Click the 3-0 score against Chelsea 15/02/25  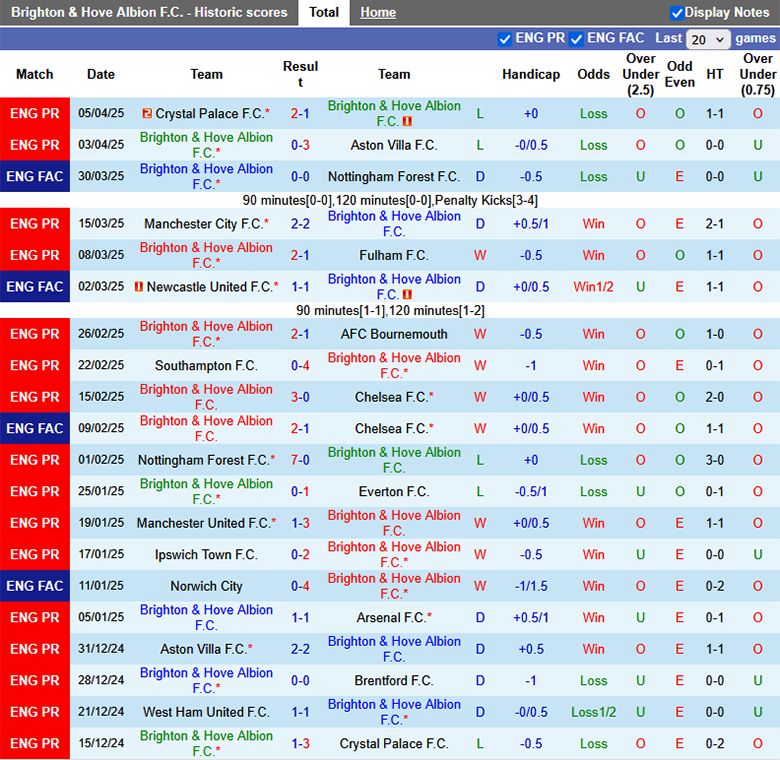click(300, 397)
